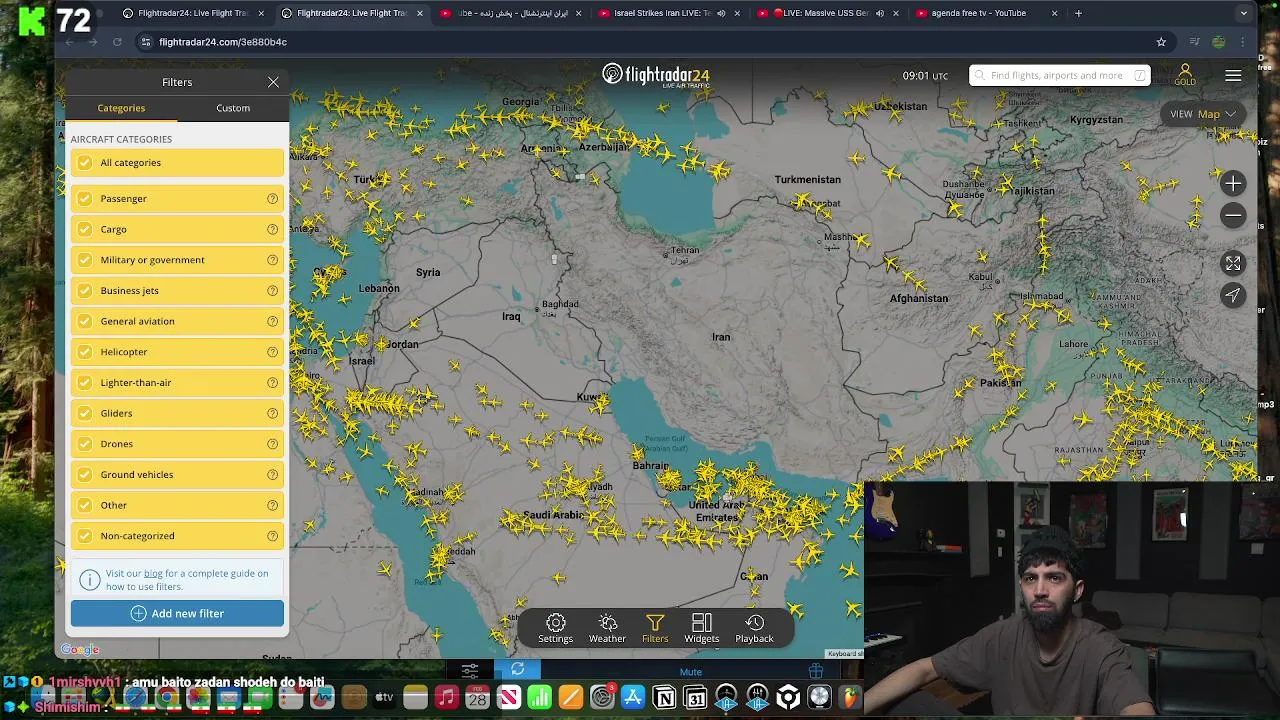This screenshot has height=720, width=1280.
Task: Click the Add new filter button
Action: pos(177,614)
